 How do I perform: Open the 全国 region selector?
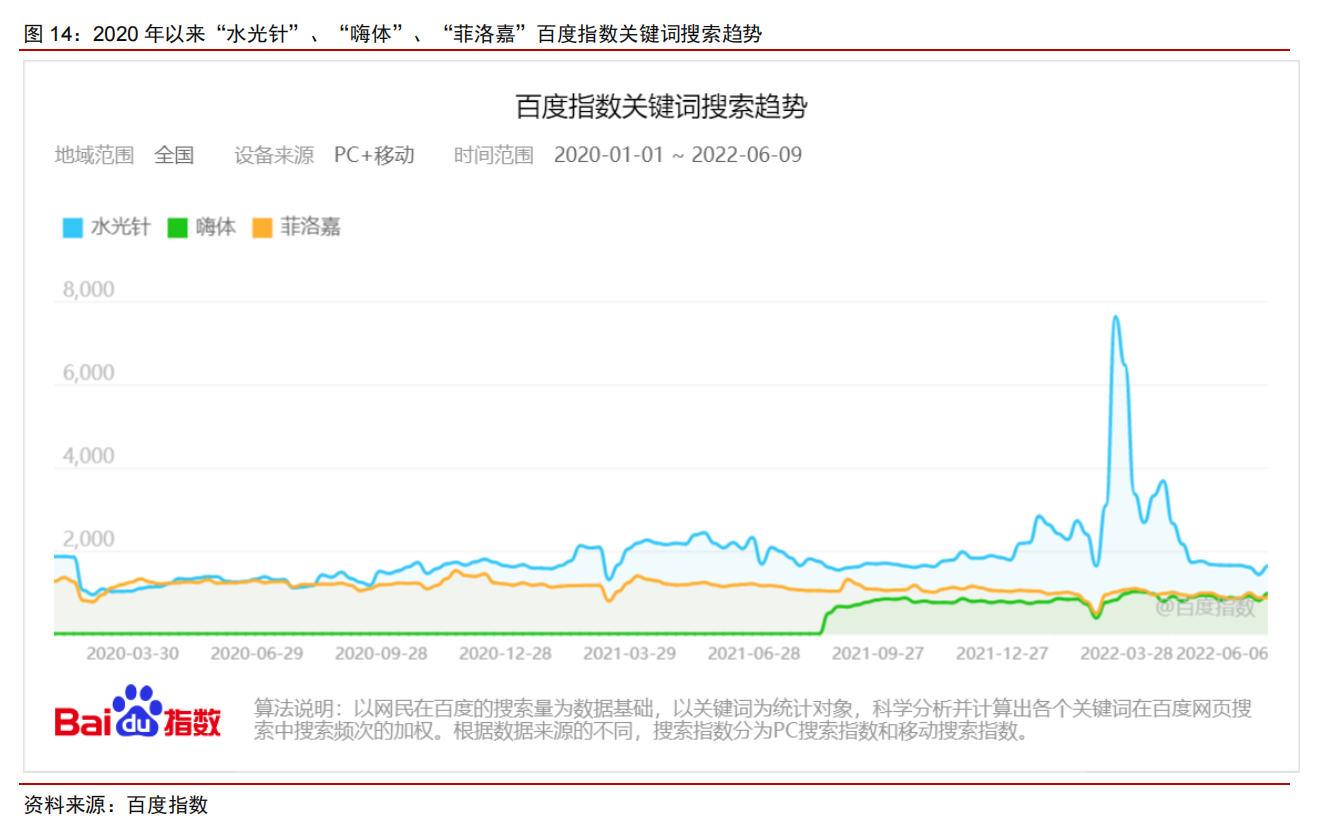point(174,155)
